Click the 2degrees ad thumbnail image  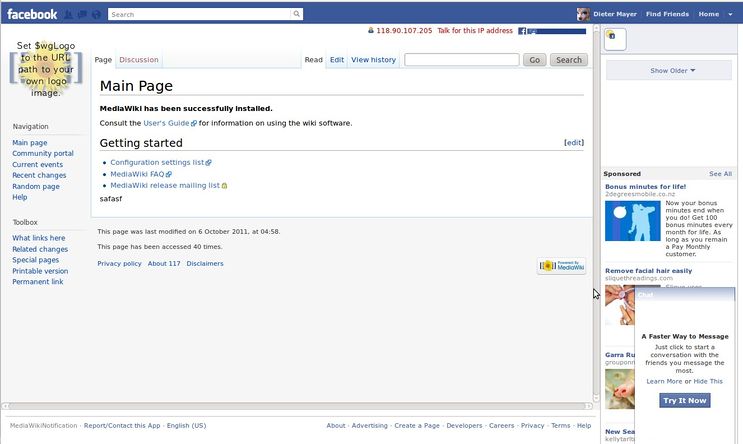click(633, 221)
